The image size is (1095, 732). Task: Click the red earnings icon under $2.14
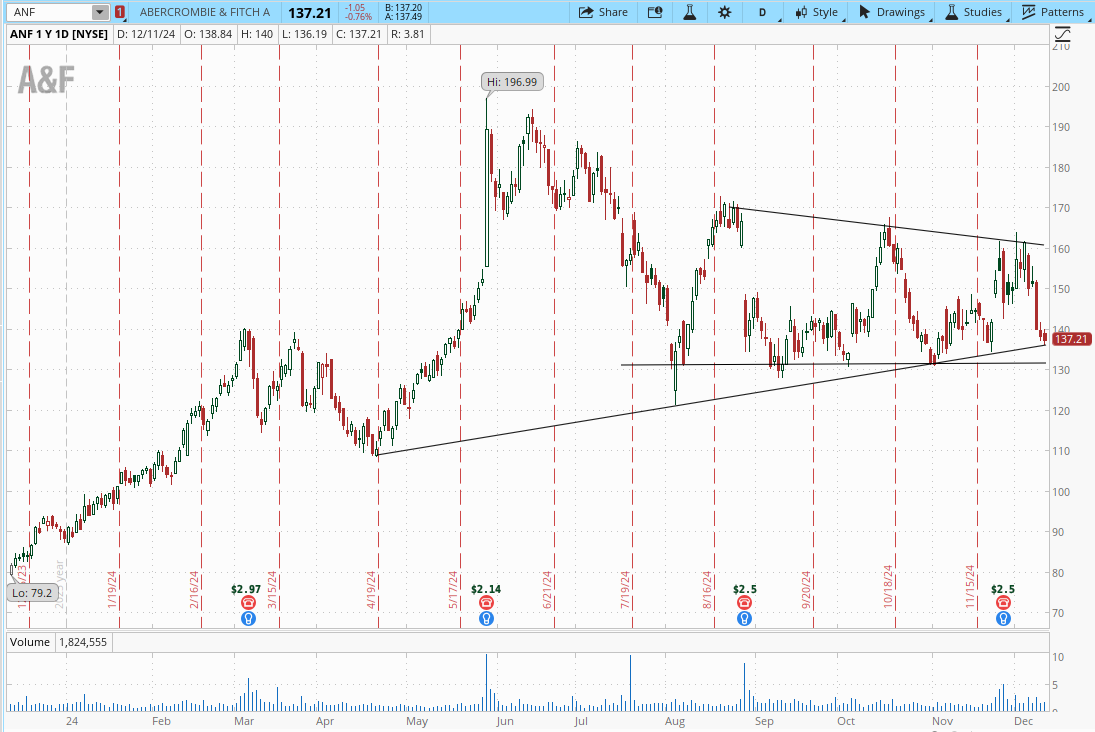(486, 603)
